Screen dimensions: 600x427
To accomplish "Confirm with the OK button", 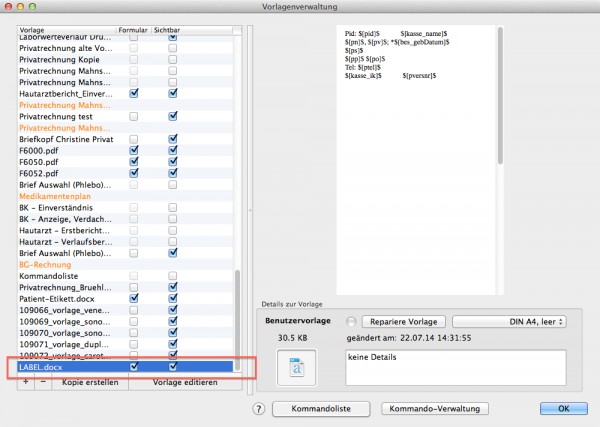I will click(564, 409).
